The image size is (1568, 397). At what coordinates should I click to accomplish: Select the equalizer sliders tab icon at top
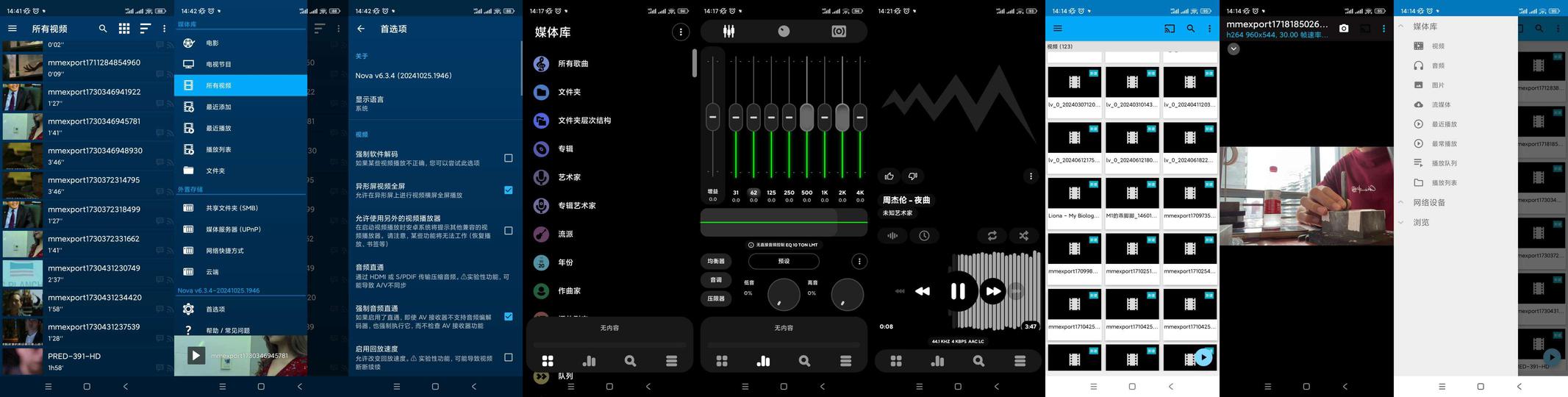(x=728, y=32)
